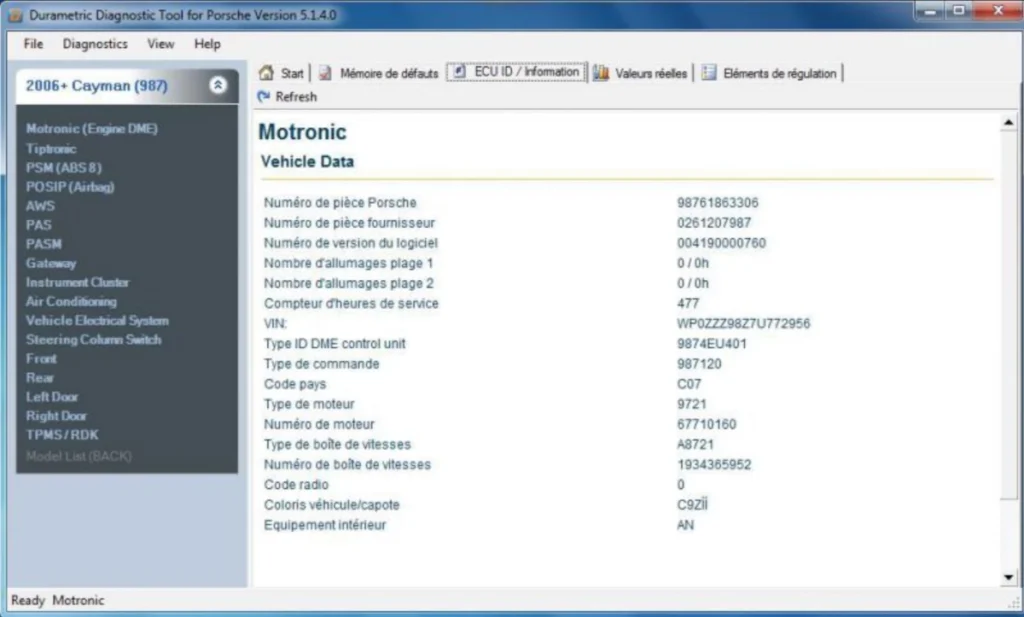Open the View menu
This screenshot has width=1024, height=617.
click(160, 44)
